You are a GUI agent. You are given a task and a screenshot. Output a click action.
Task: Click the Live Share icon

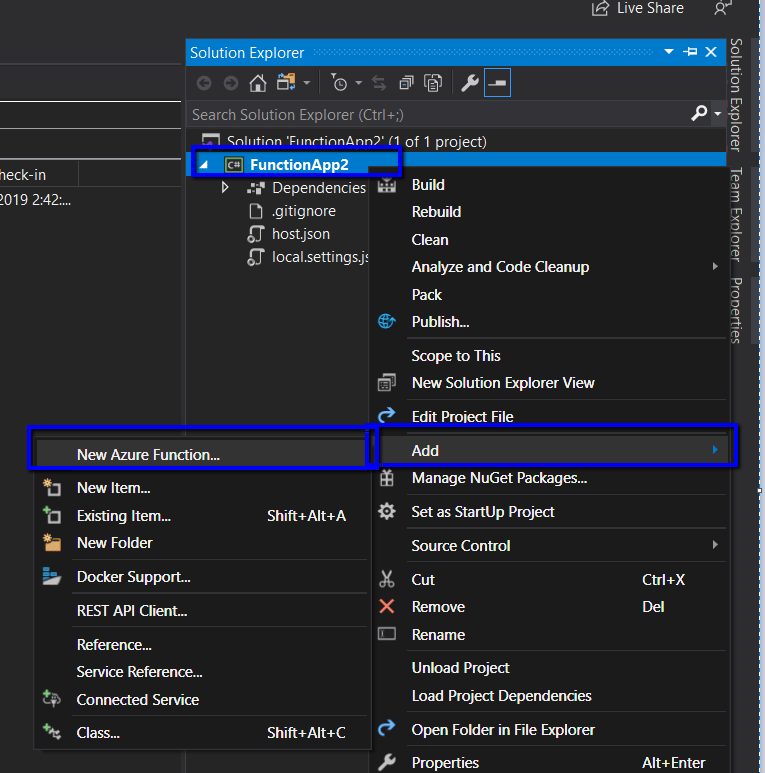pyautogui.click(x=600, y=8)
